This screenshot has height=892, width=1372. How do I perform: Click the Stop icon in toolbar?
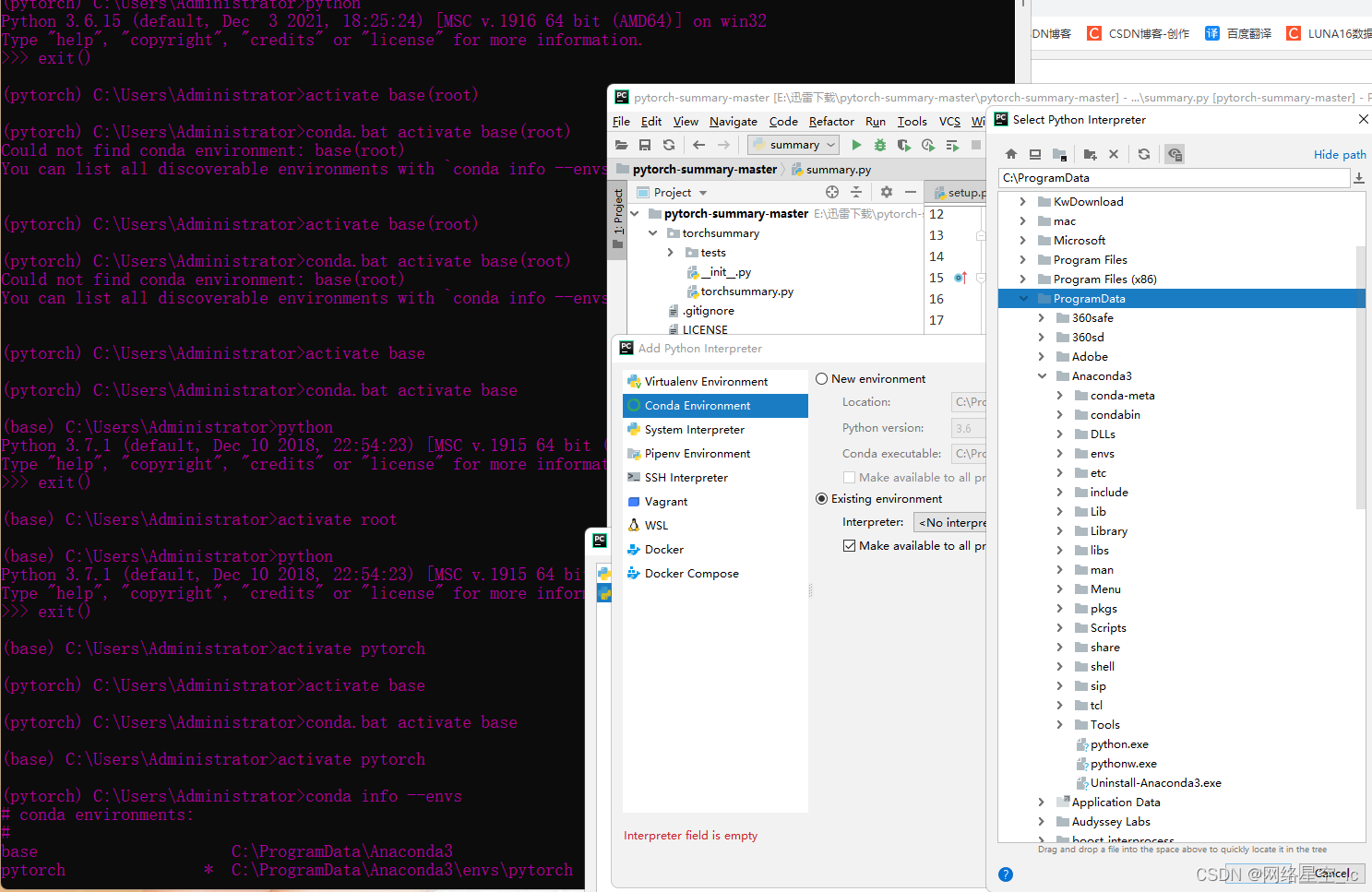tap(976, 145)
